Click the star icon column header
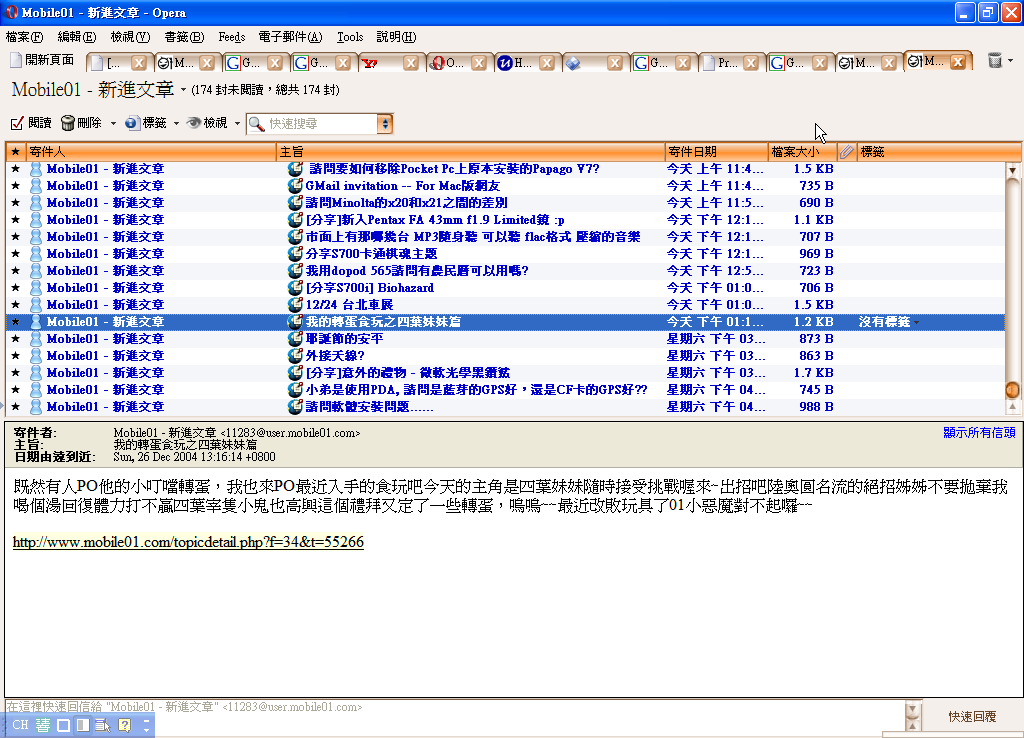Image resolution: width=1024 pixels, height=738 pixels. [16, 152]
